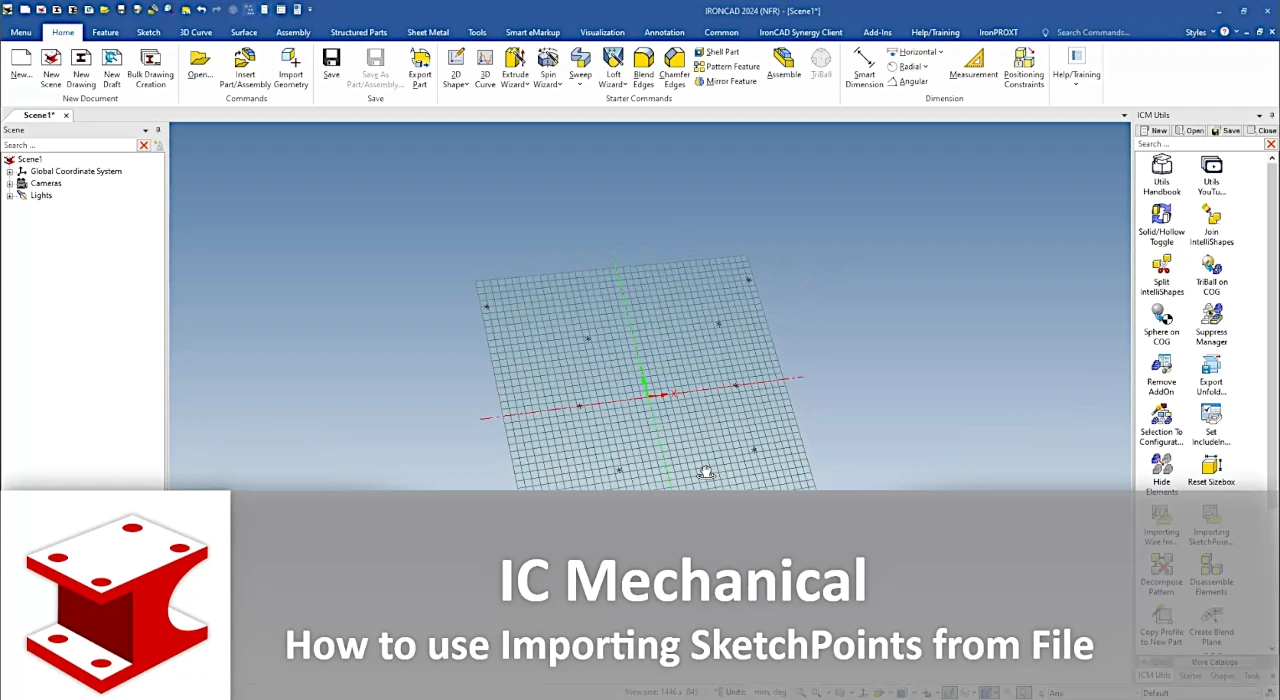Viewport: 1280px width, 700px height.
Task: Activate the TriBall tool
Action: click(x=821, y=64)
